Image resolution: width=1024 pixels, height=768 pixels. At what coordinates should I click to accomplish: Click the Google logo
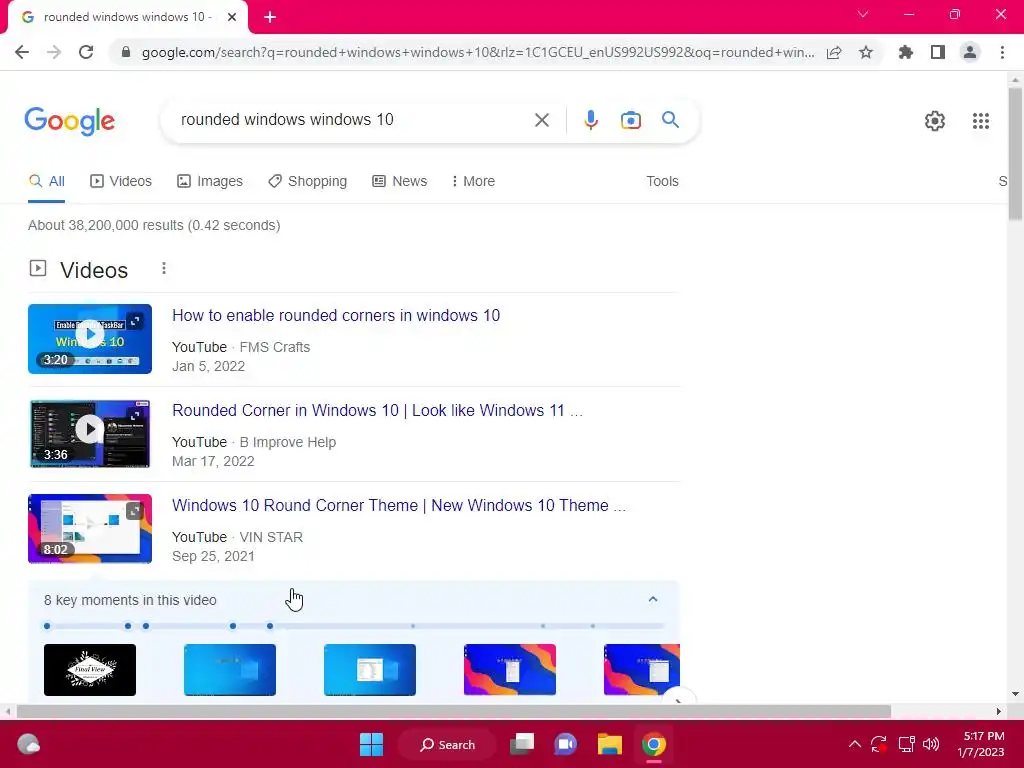(69, 121)
